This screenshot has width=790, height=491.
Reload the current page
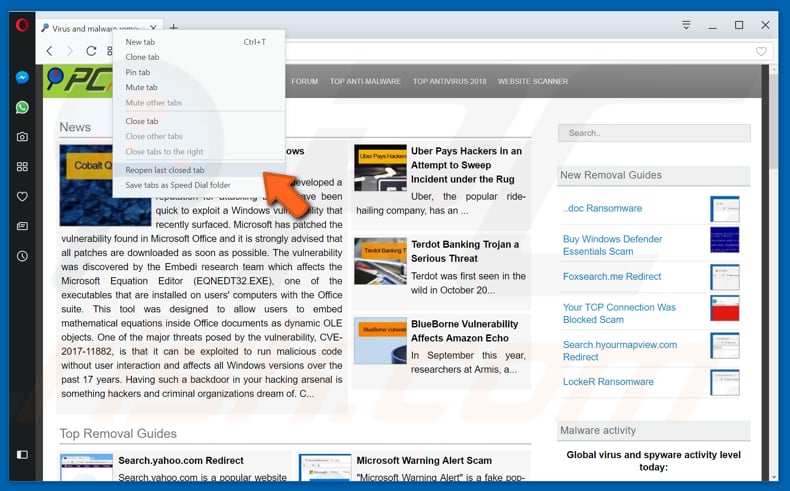coord(91,51)
